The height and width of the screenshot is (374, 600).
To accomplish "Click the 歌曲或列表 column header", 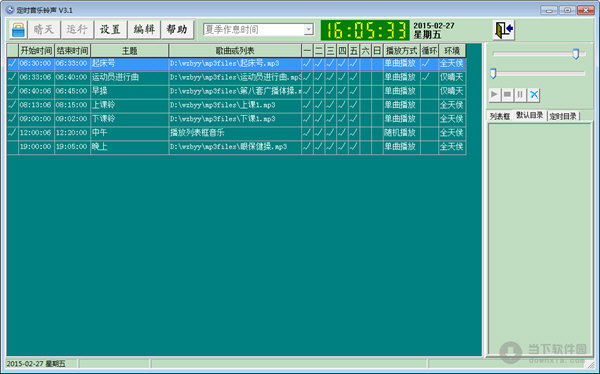I will coord(235,51).
